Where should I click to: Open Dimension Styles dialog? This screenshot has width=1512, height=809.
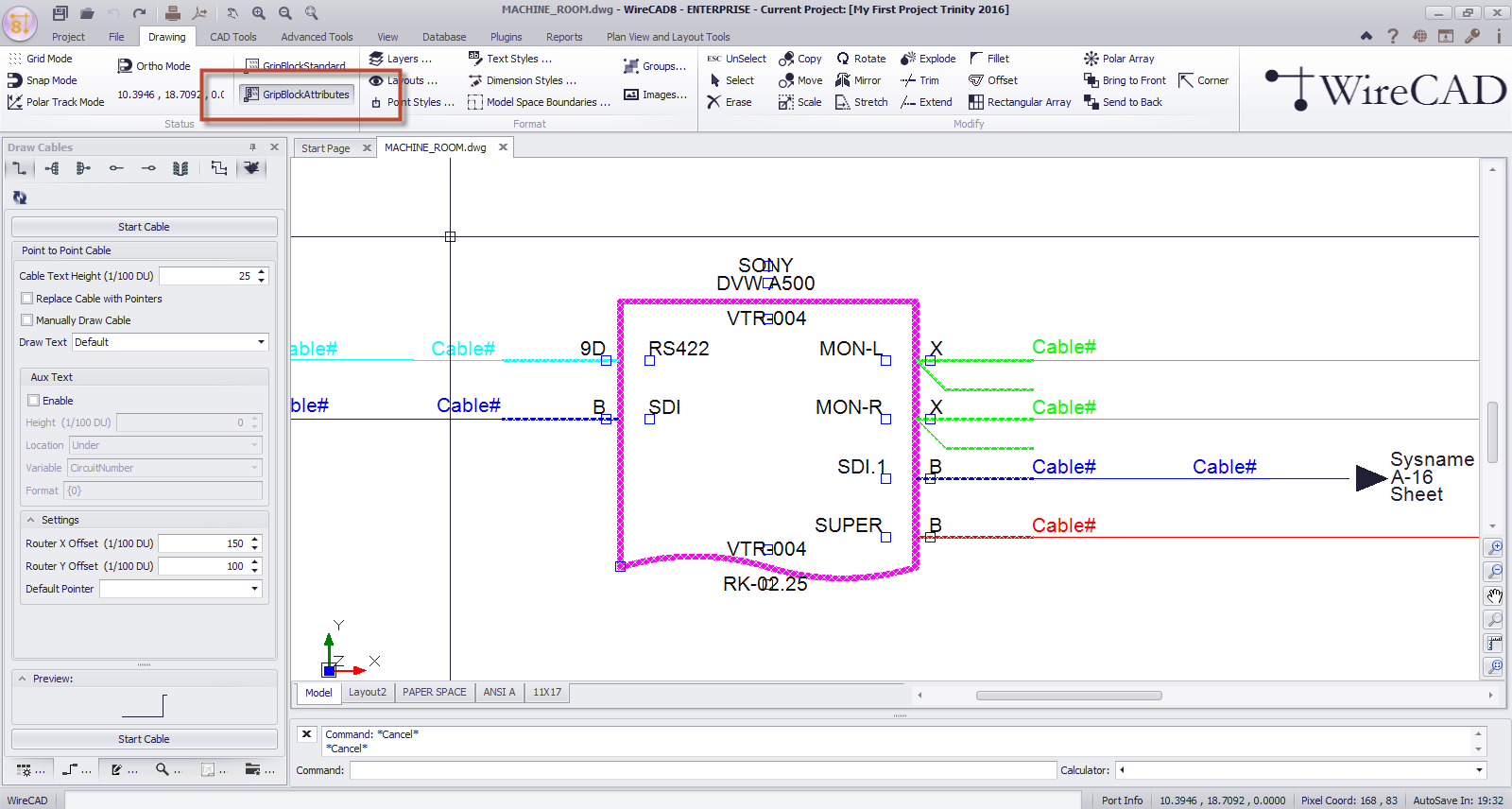[522, 80]
